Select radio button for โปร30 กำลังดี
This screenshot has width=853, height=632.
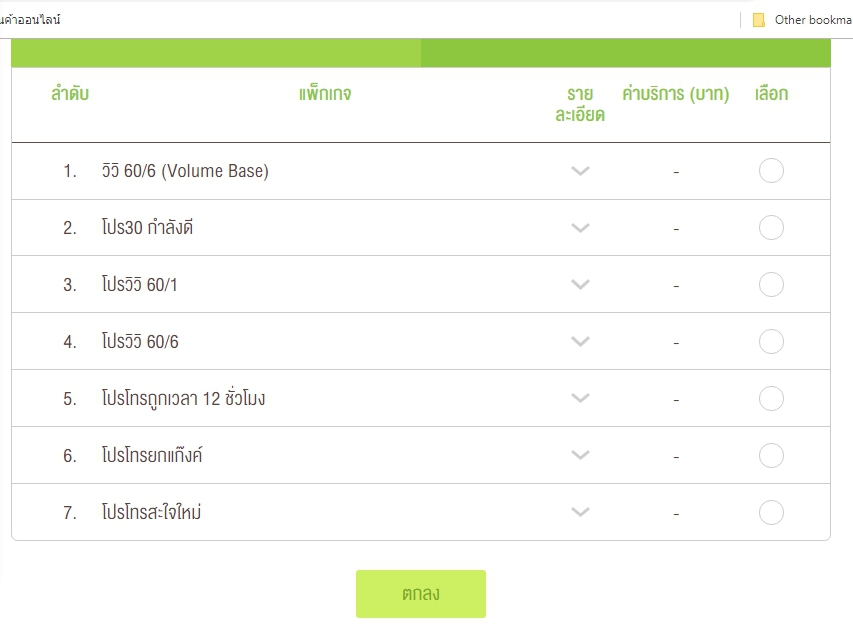771,228
